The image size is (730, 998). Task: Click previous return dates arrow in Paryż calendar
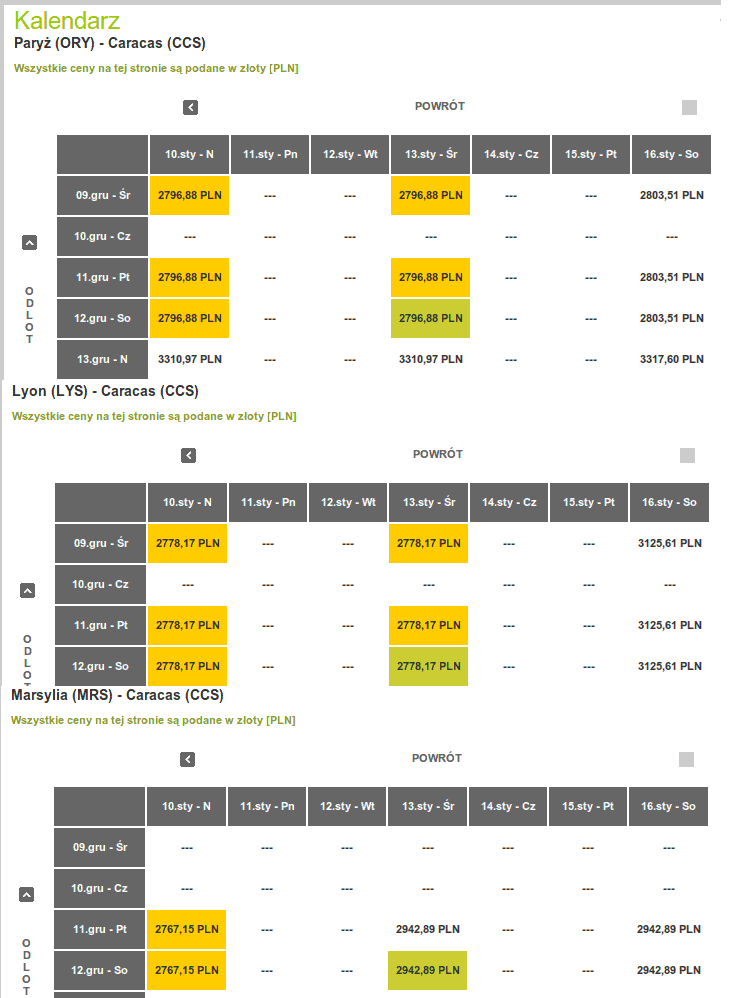tap(190, 108)
